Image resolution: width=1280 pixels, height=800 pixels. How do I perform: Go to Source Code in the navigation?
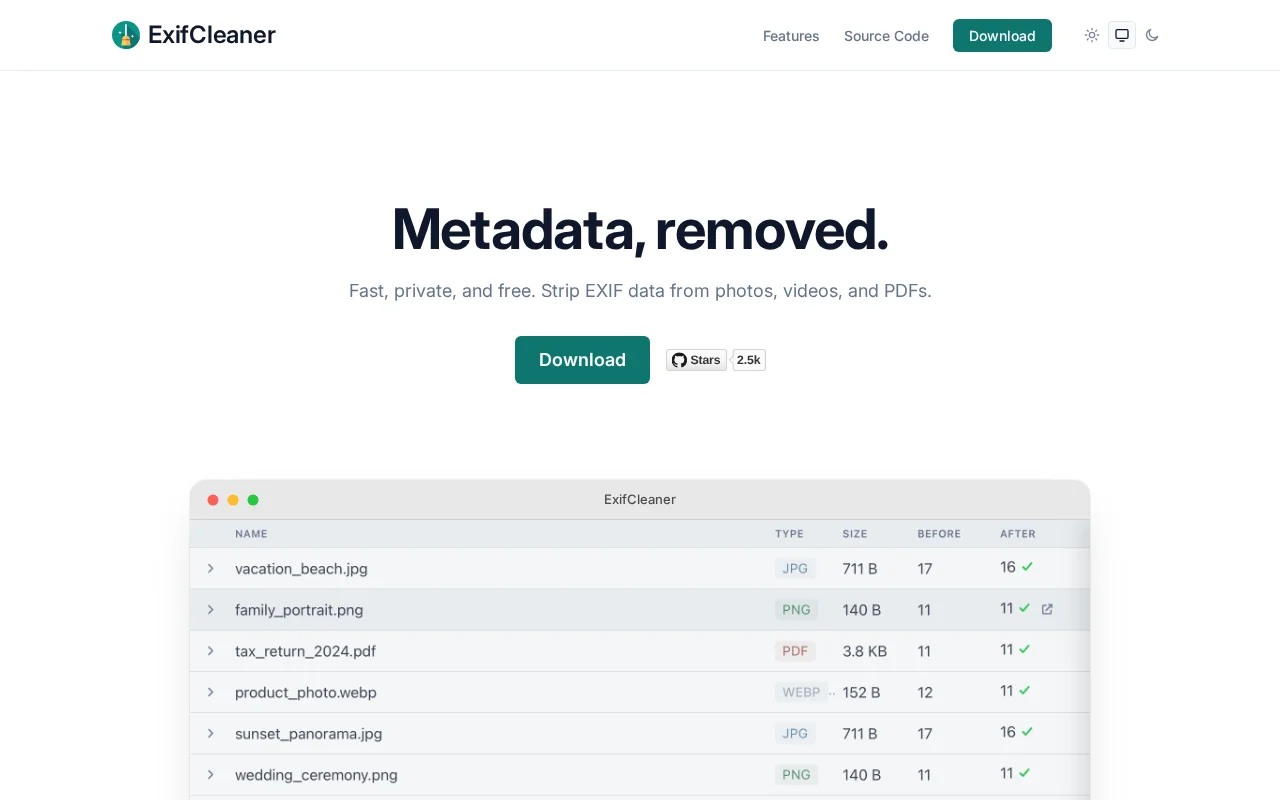(886, 36)
